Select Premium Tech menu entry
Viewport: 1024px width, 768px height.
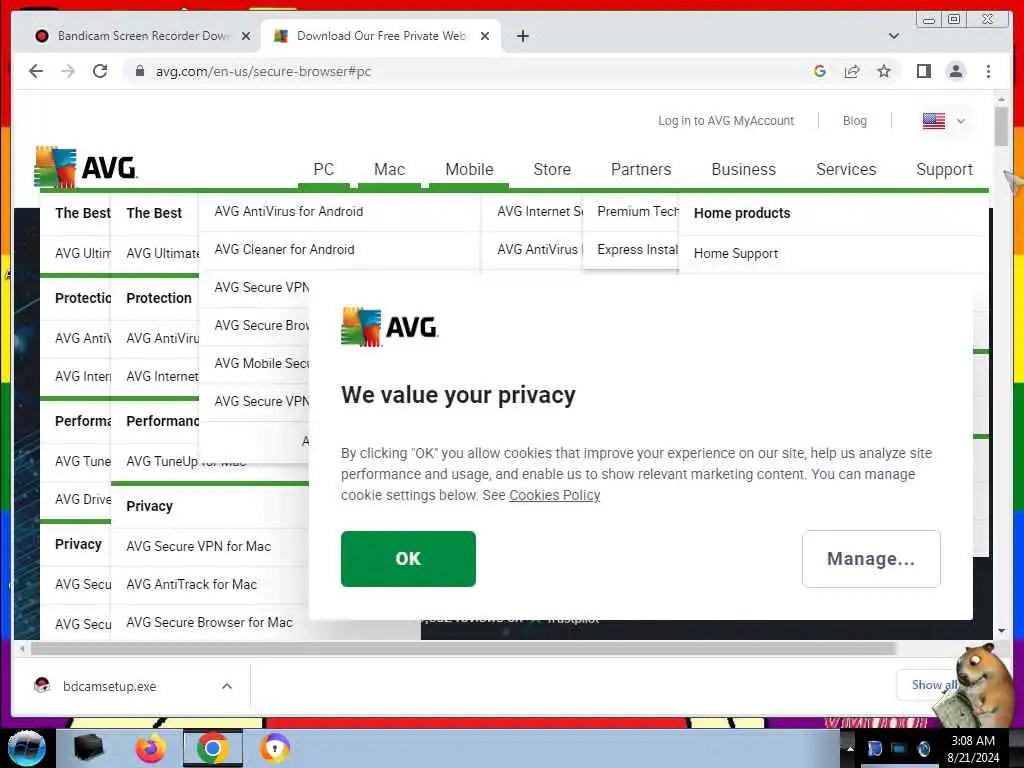(x=638, y=212)
